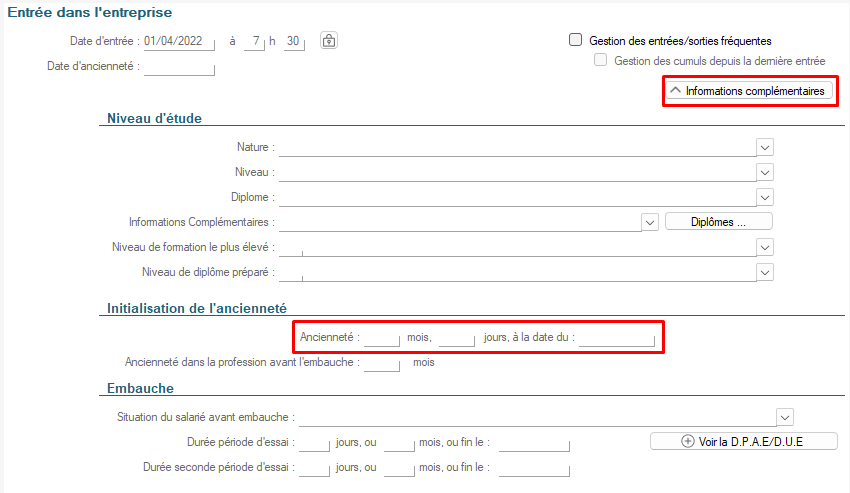Click the Diplômes ... button

pyautogui.click(x=718, y=222)
